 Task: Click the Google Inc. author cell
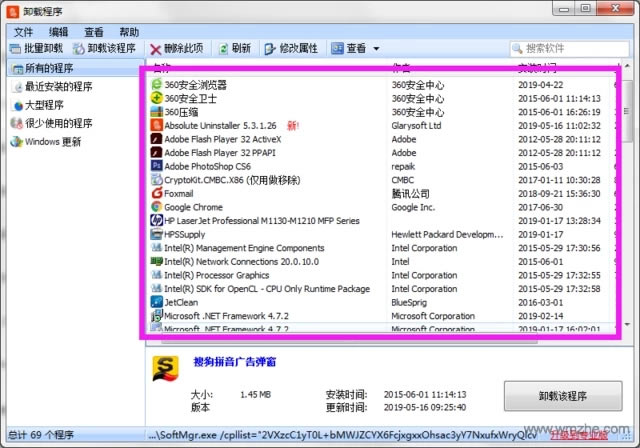tap(413, 207)
